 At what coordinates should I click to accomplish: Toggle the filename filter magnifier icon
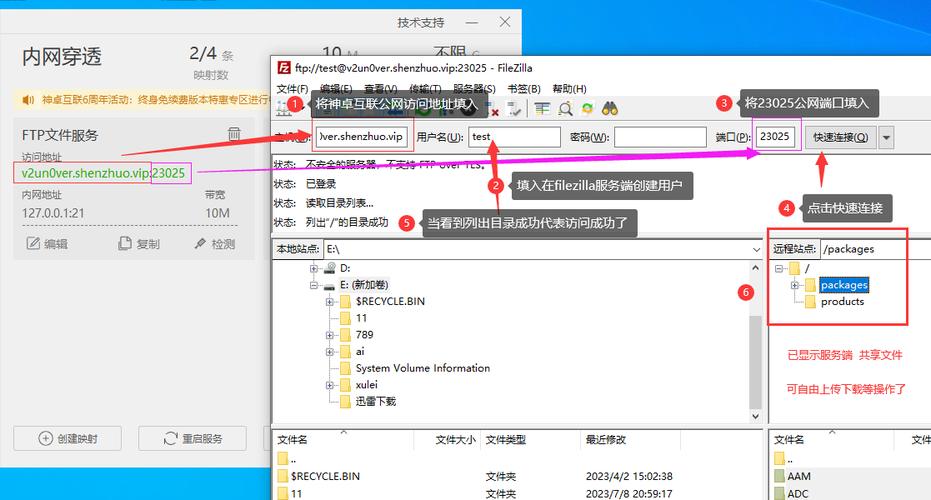565,109
